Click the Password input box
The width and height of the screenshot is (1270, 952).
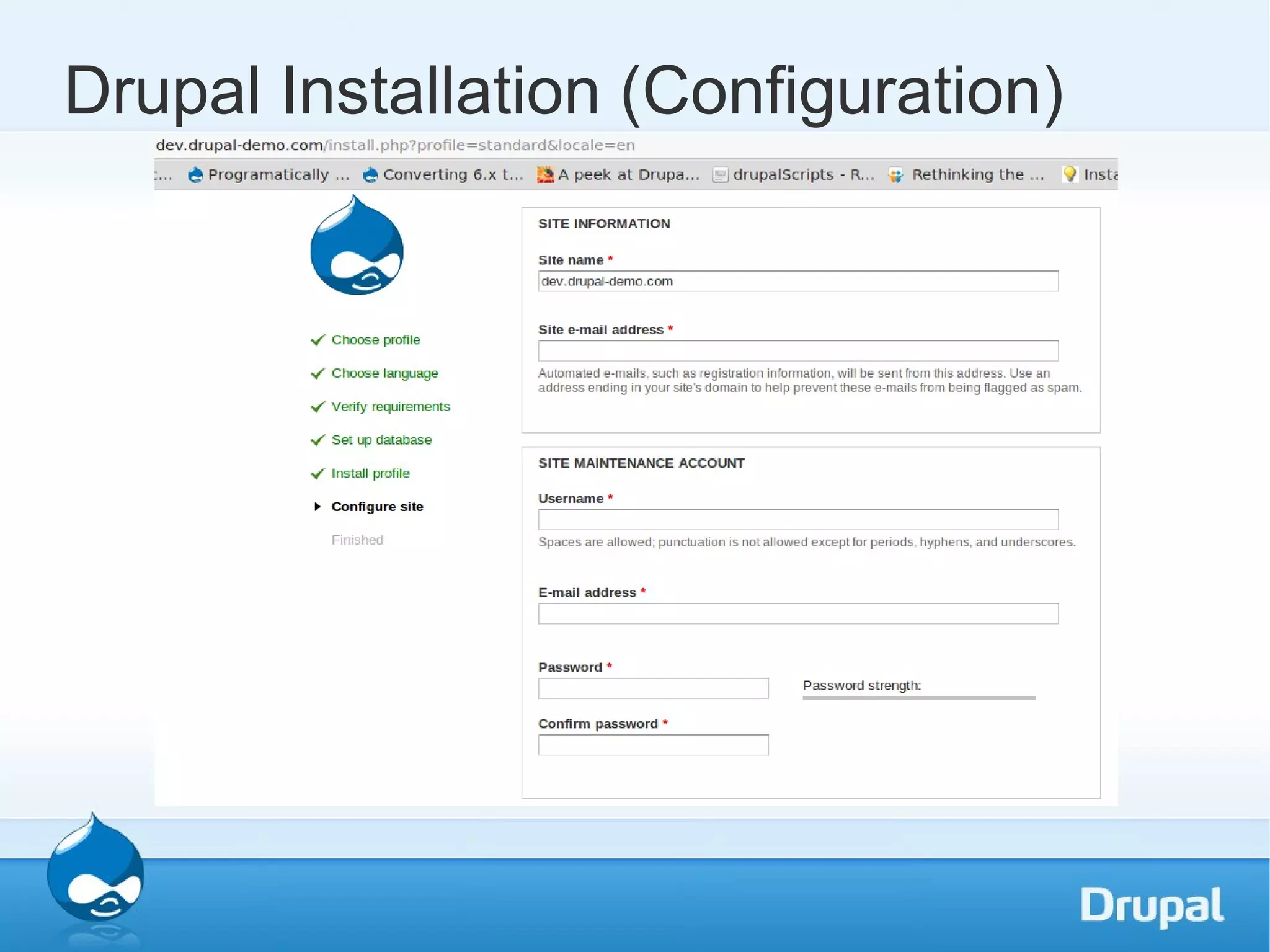click(x=653, y=688)
